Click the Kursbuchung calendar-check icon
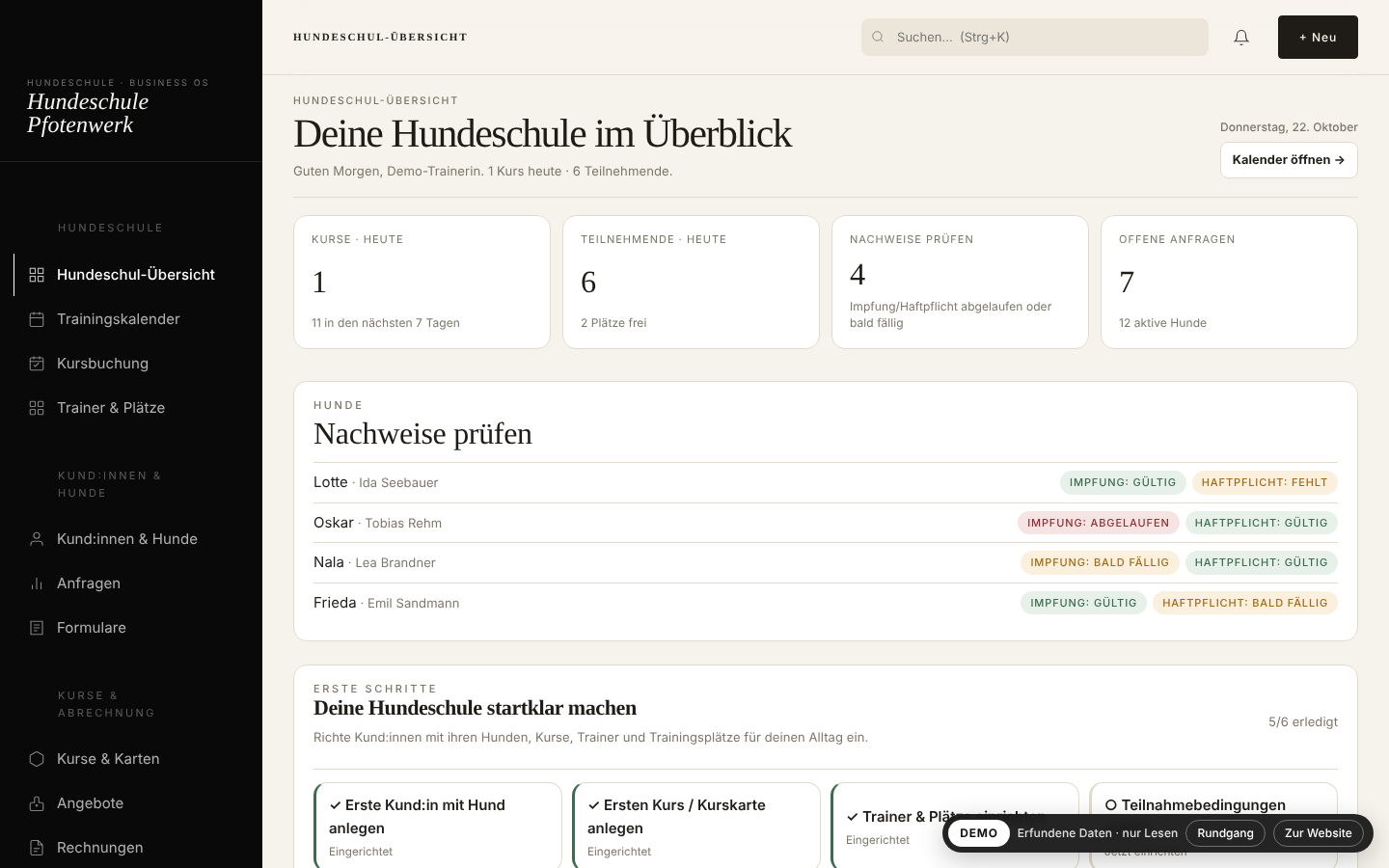 coord(37,364)
